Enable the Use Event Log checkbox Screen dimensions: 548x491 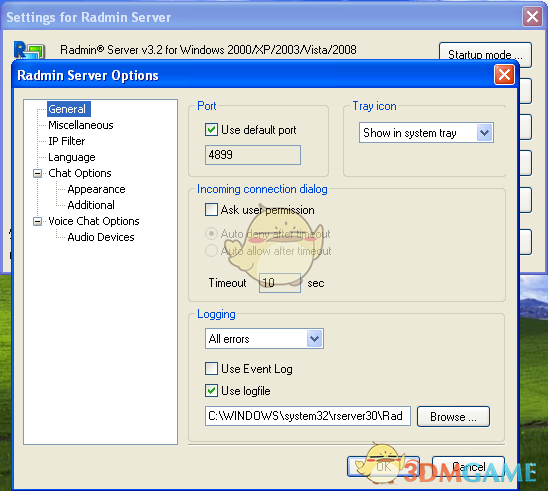point(211,369)
